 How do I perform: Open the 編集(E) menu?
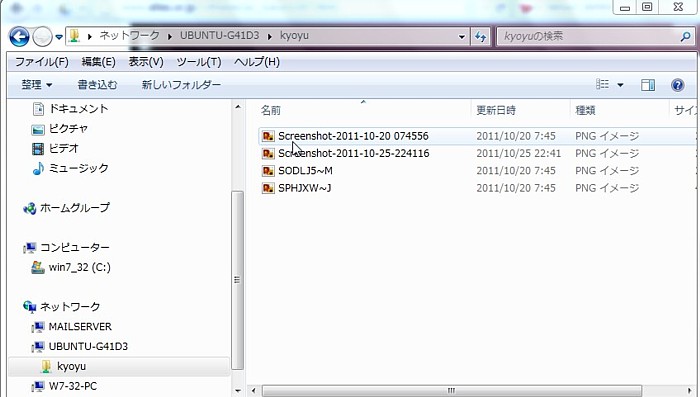pyautogui.click(x=98, y=62)
